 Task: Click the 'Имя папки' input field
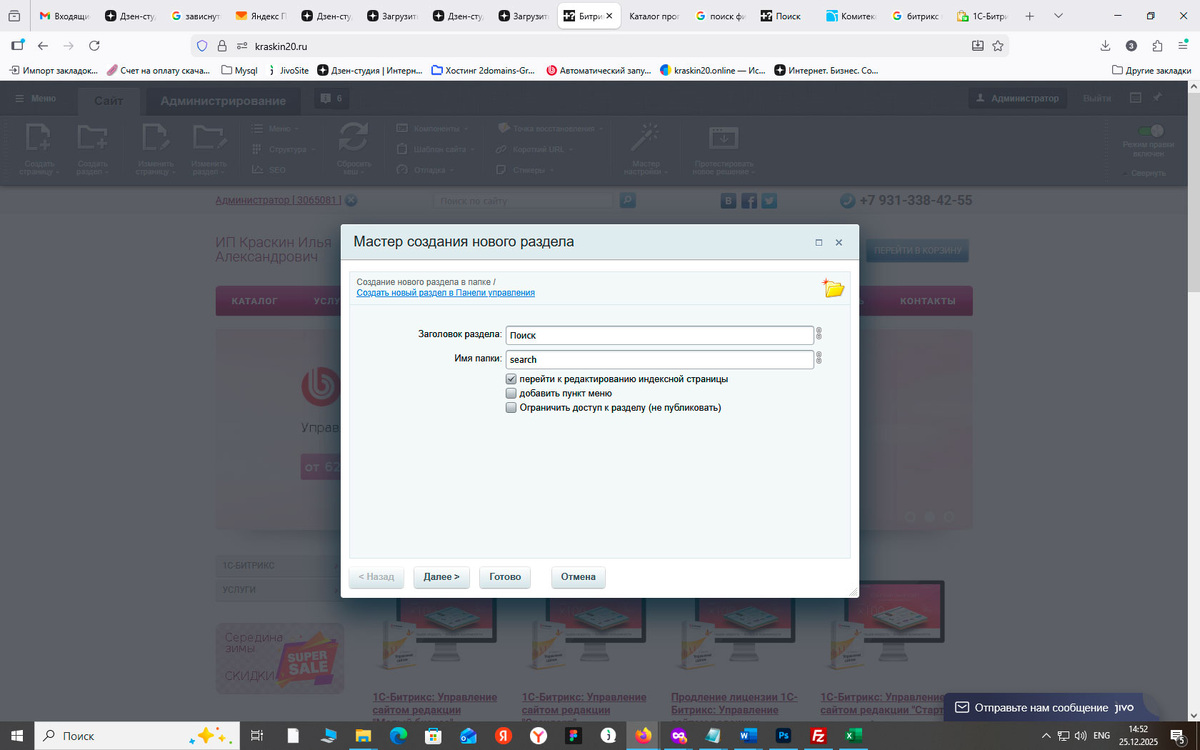660,359
